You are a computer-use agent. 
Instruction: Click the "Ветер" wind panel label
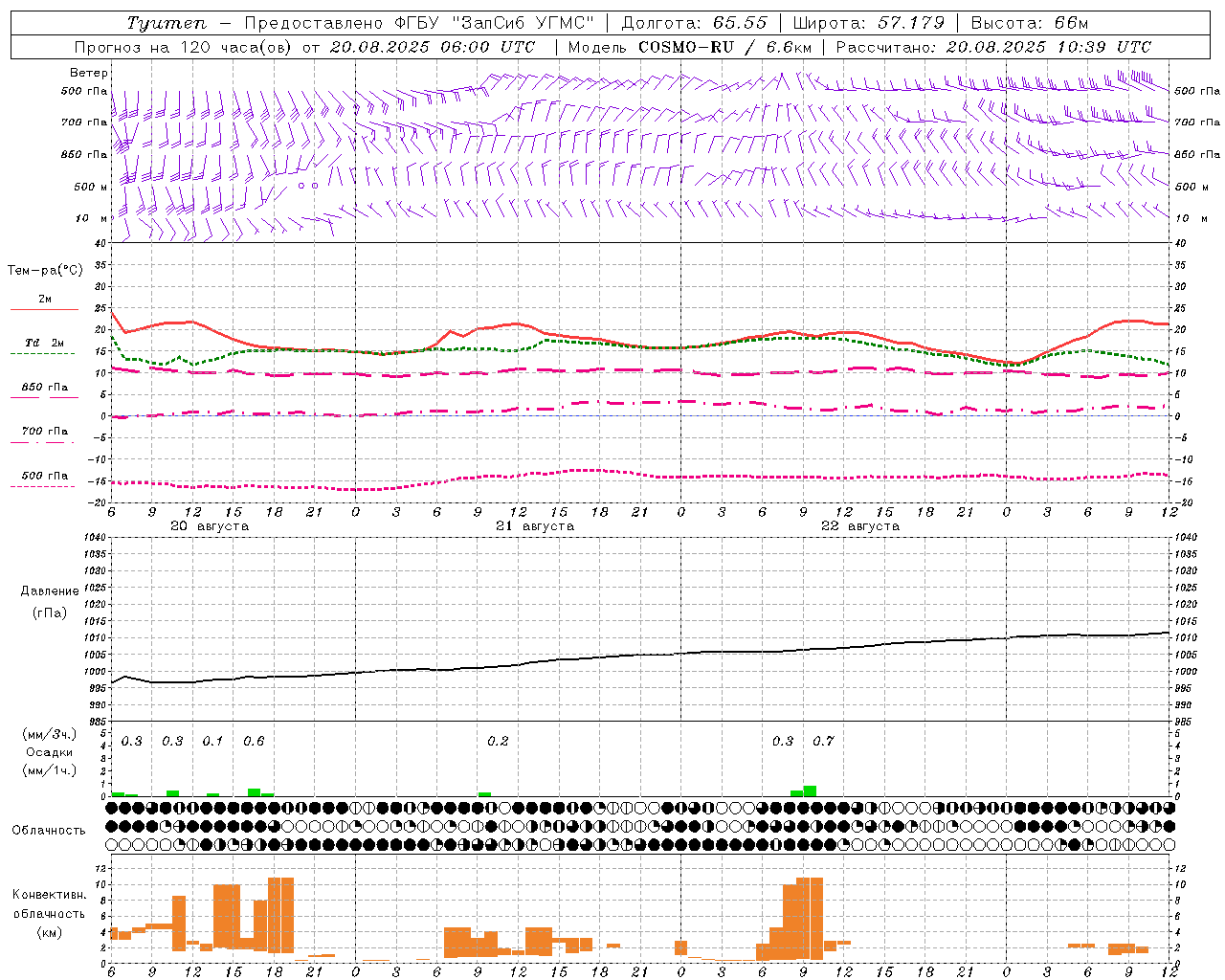point(88,73)
